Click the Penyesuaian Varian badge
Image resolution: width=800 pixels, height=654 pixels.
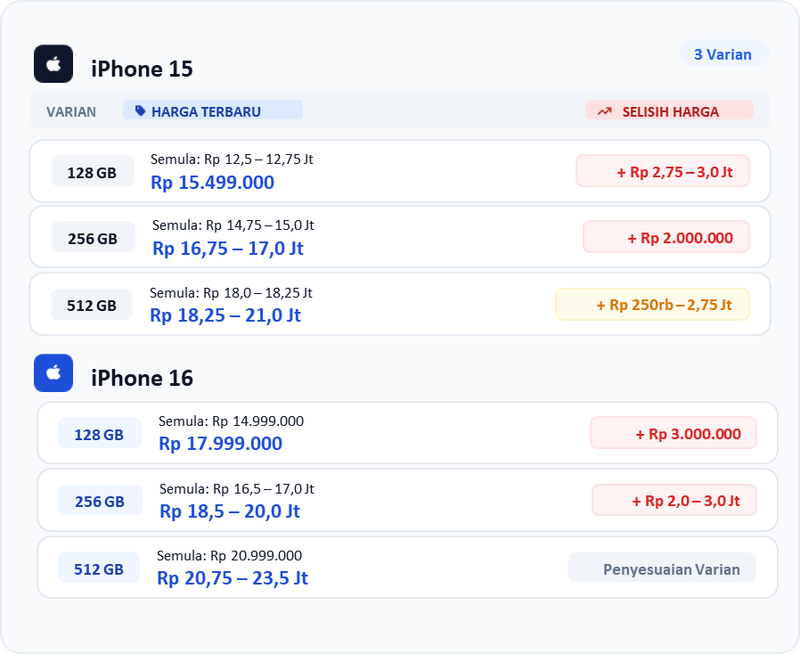(662, 568)
